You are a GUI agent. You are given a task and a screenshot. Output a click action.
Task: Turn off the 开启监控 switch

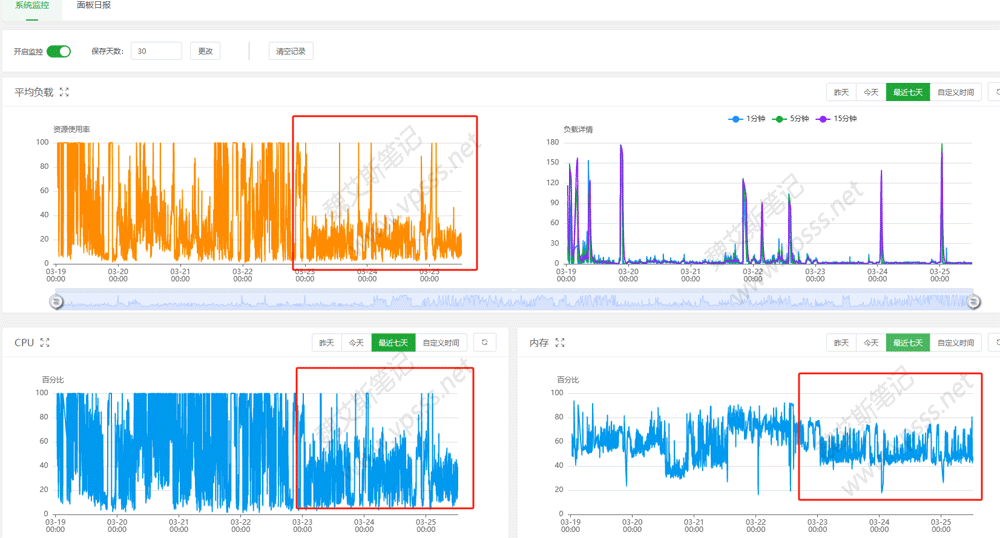59,51
